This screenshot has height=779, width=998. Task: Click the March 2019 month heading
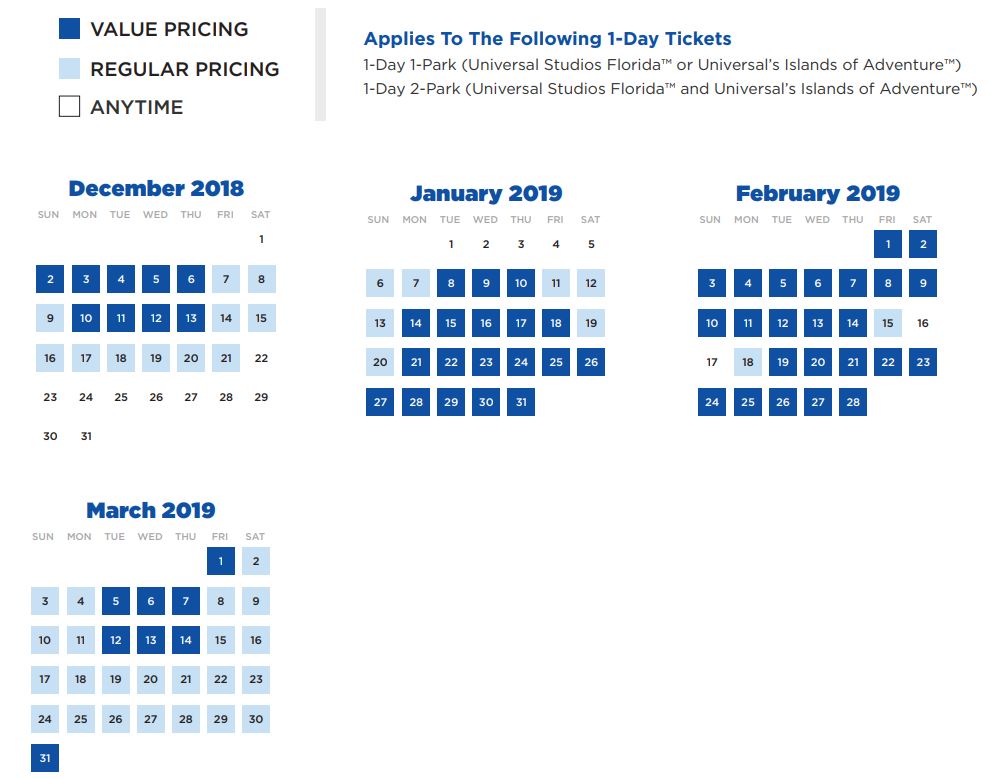pyautogui.click(x=151, y=510)
